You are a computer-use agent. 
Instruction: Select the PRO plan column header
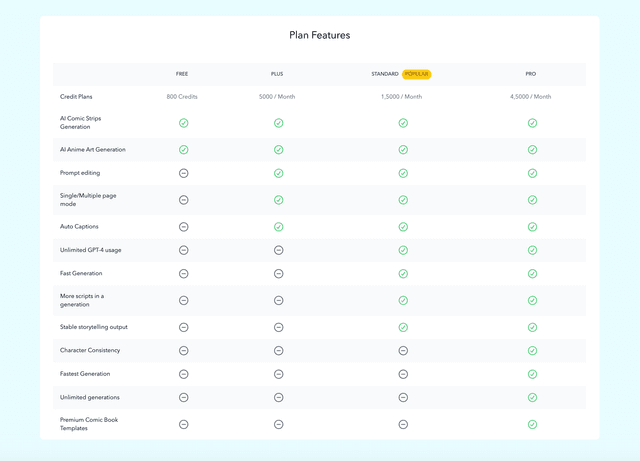coord(531,74)
